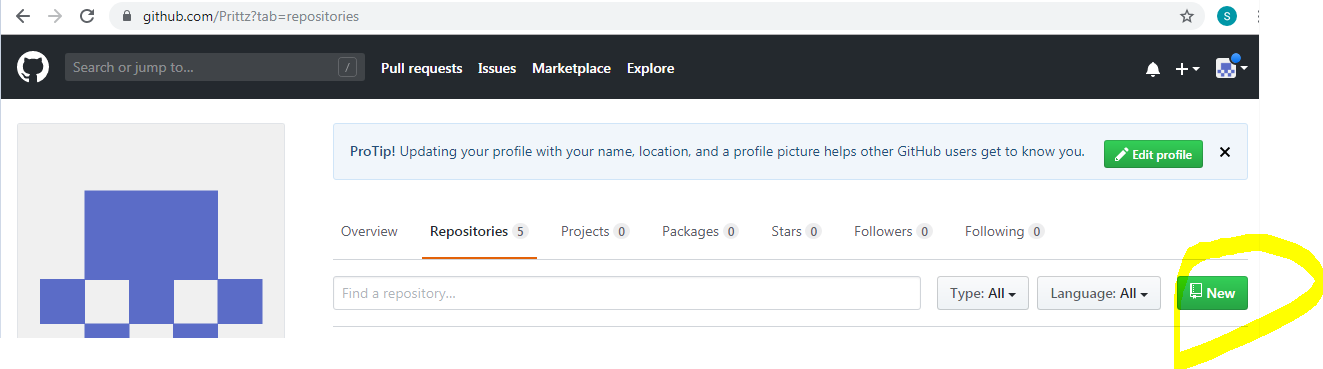View the Followers tab

893,231
